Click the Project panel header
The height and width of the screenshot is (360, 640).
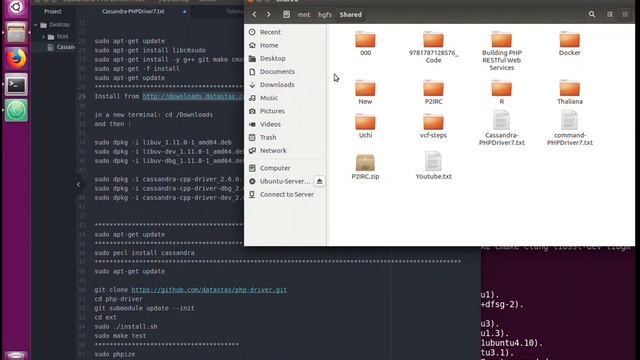(53, 11)
